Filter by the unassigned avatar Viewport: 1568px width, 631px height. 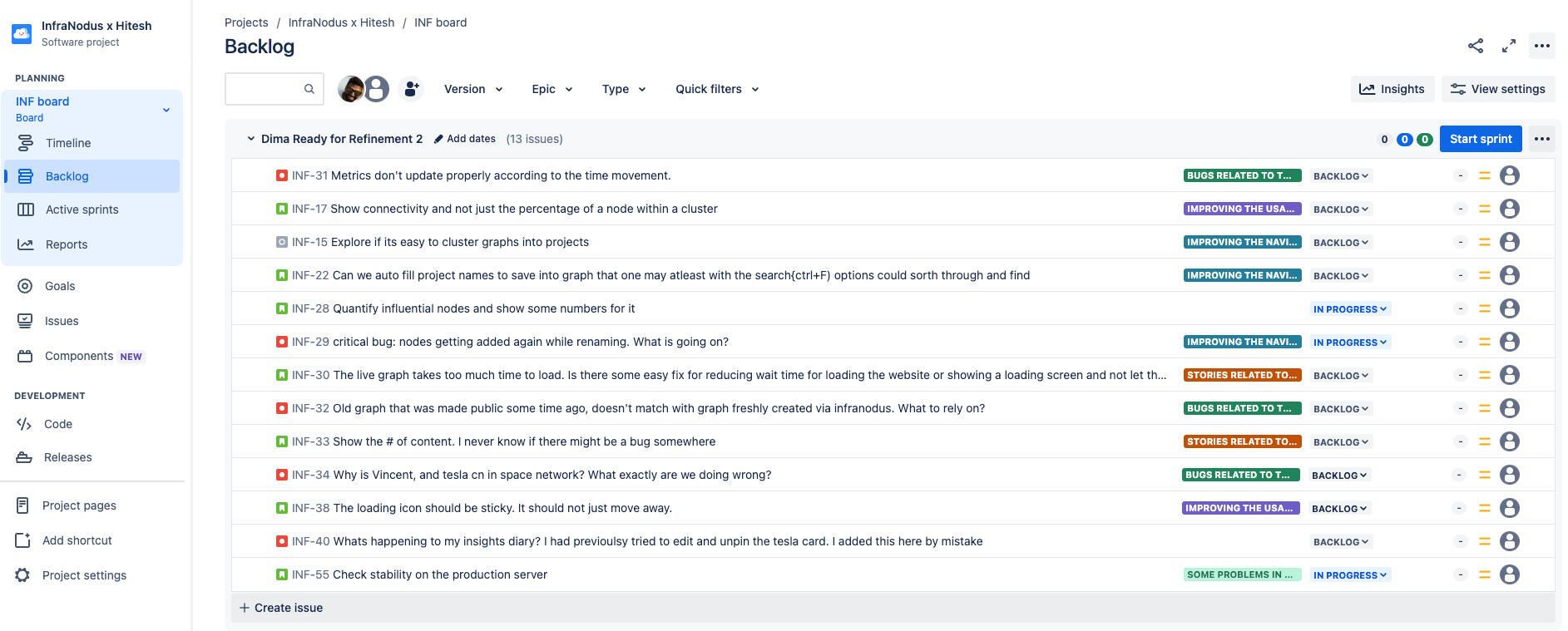pyautogui.click(x=377, y=88)
